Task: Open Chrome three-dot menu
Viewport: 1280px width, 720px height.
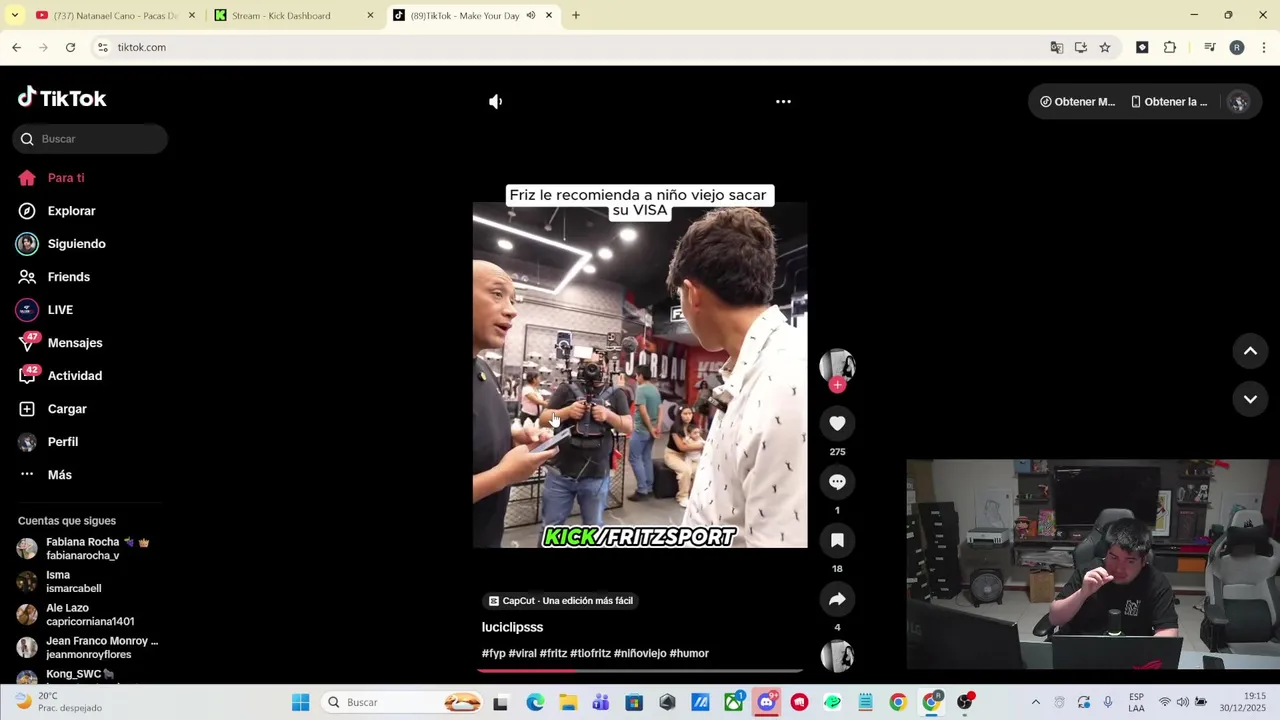Action: (1264, 47)
